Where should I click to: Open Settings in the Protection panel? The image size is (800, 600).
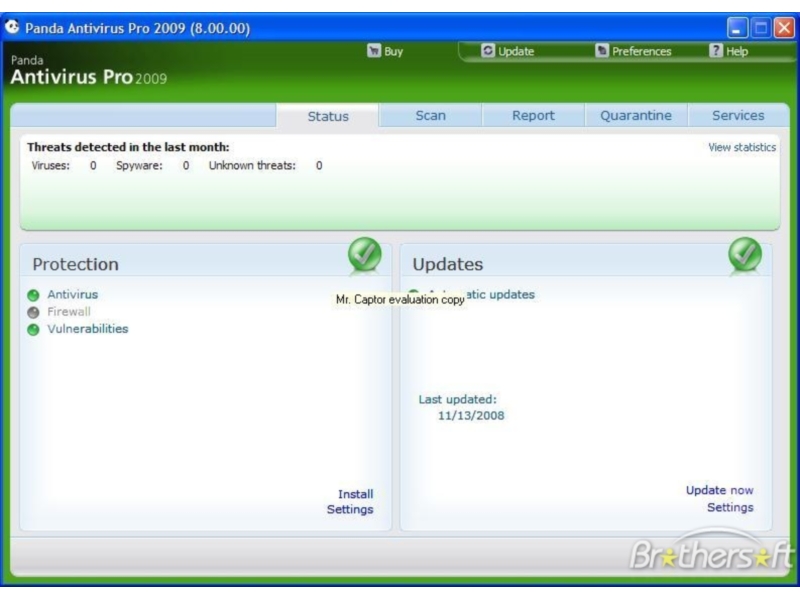tap(350, 509)
